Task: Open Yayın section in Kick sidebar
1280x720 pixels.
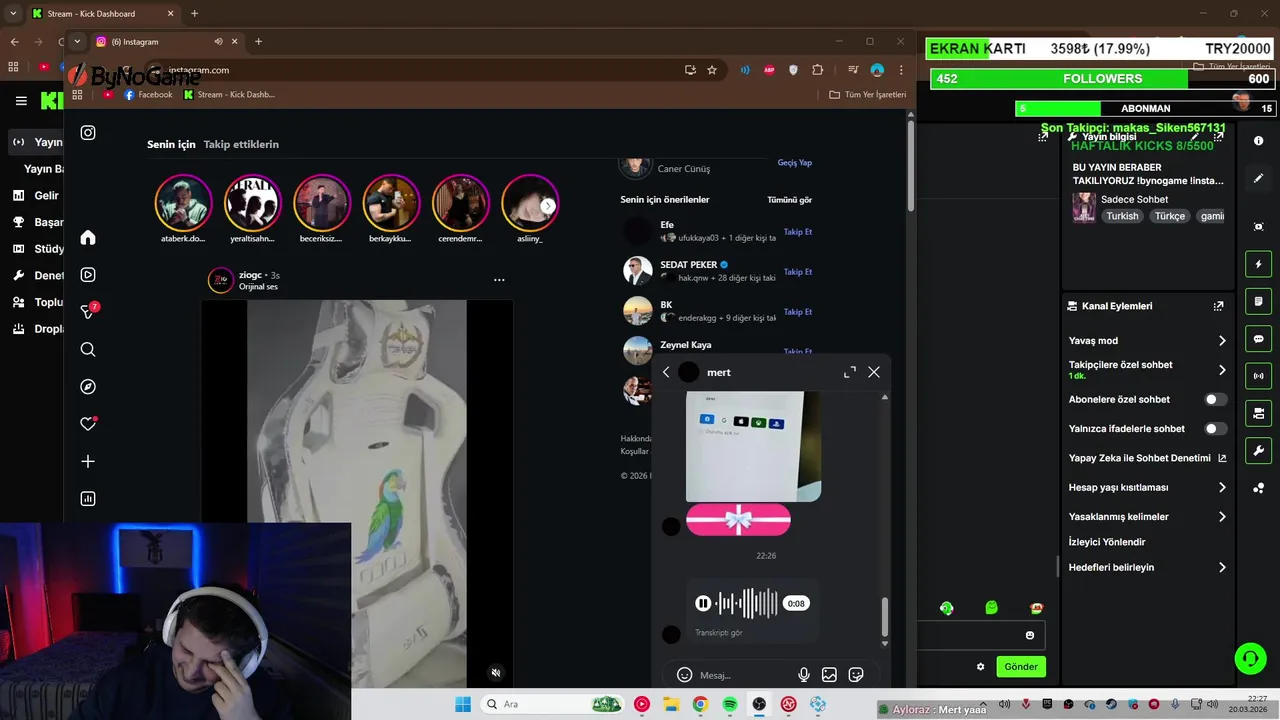Action: [x=36, y=142]
